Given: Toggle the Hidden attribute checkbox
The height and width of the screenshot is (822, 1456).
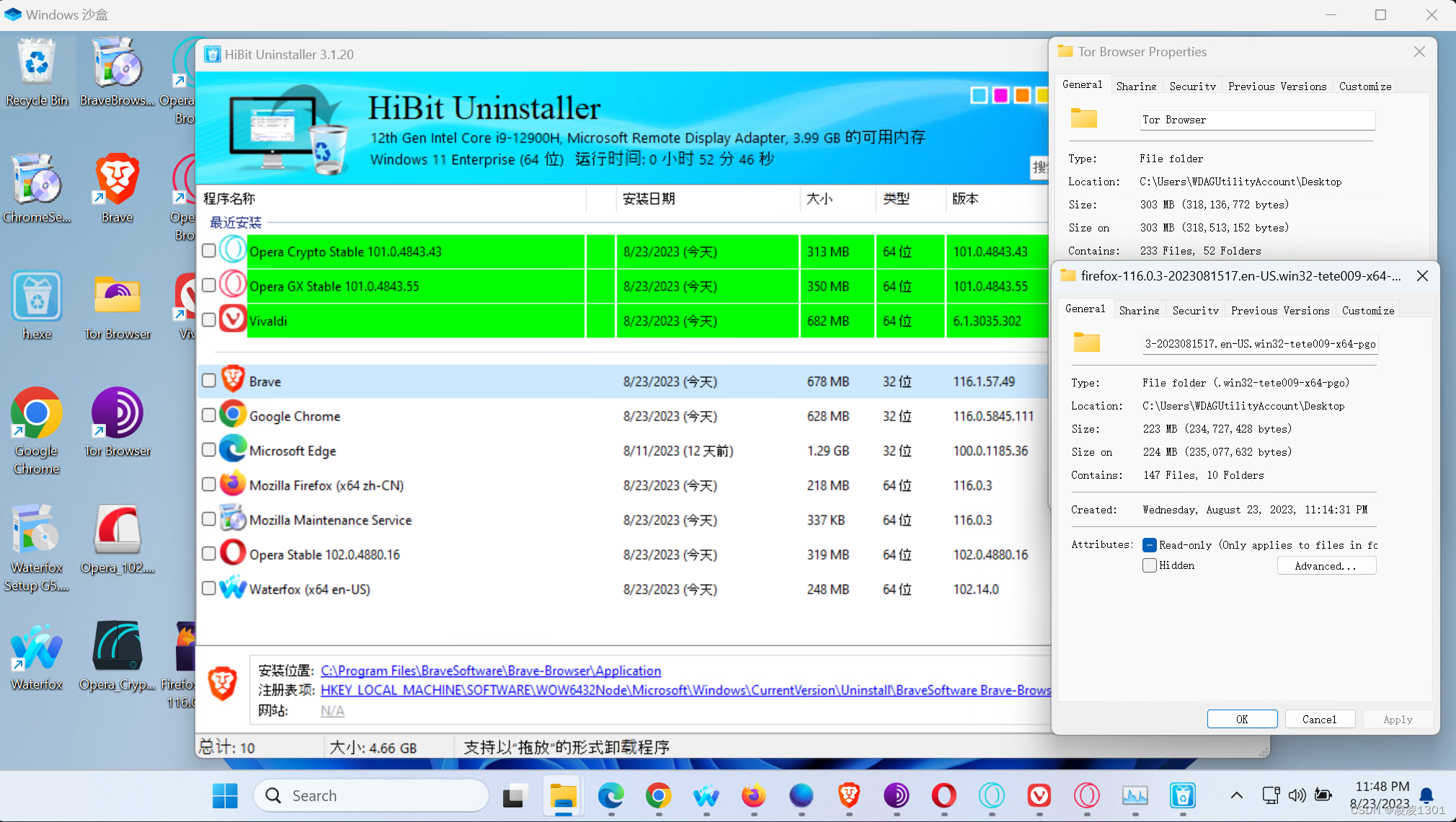Looking at the screenshot, I should 1150,565.
